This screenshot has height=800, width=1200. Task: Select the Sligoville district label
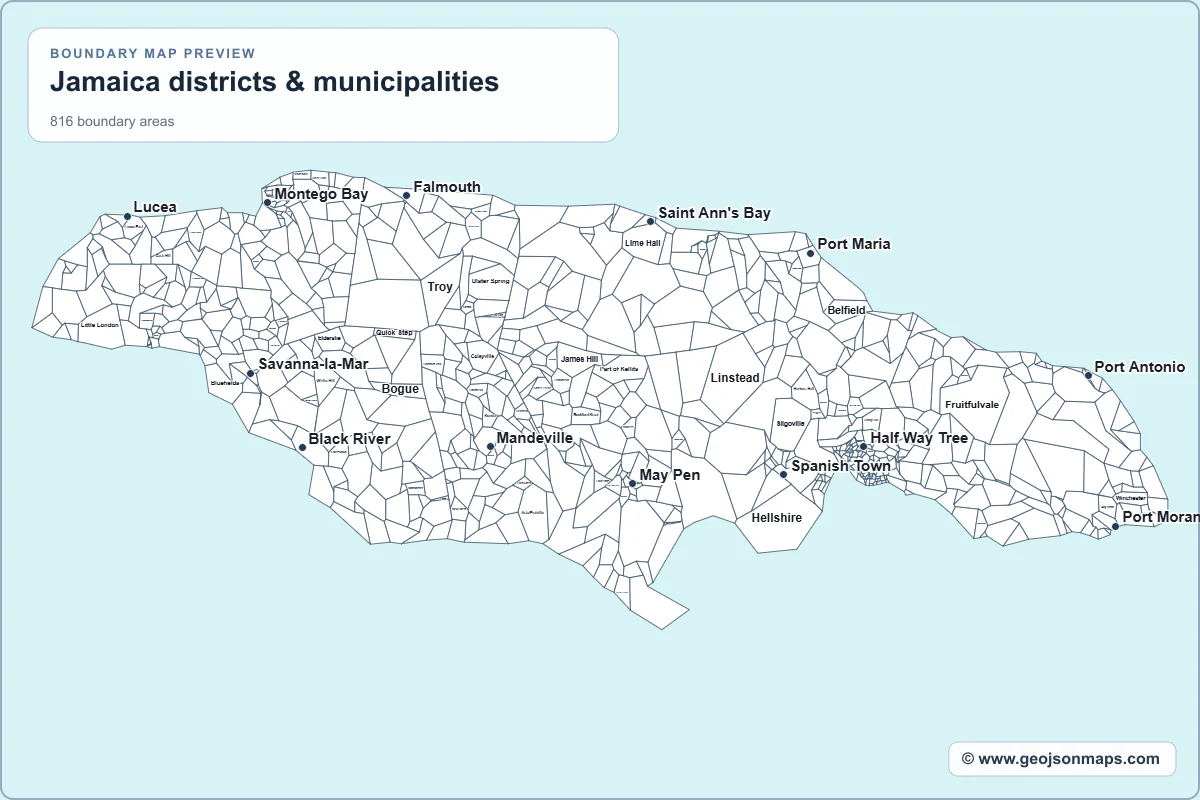790,423
